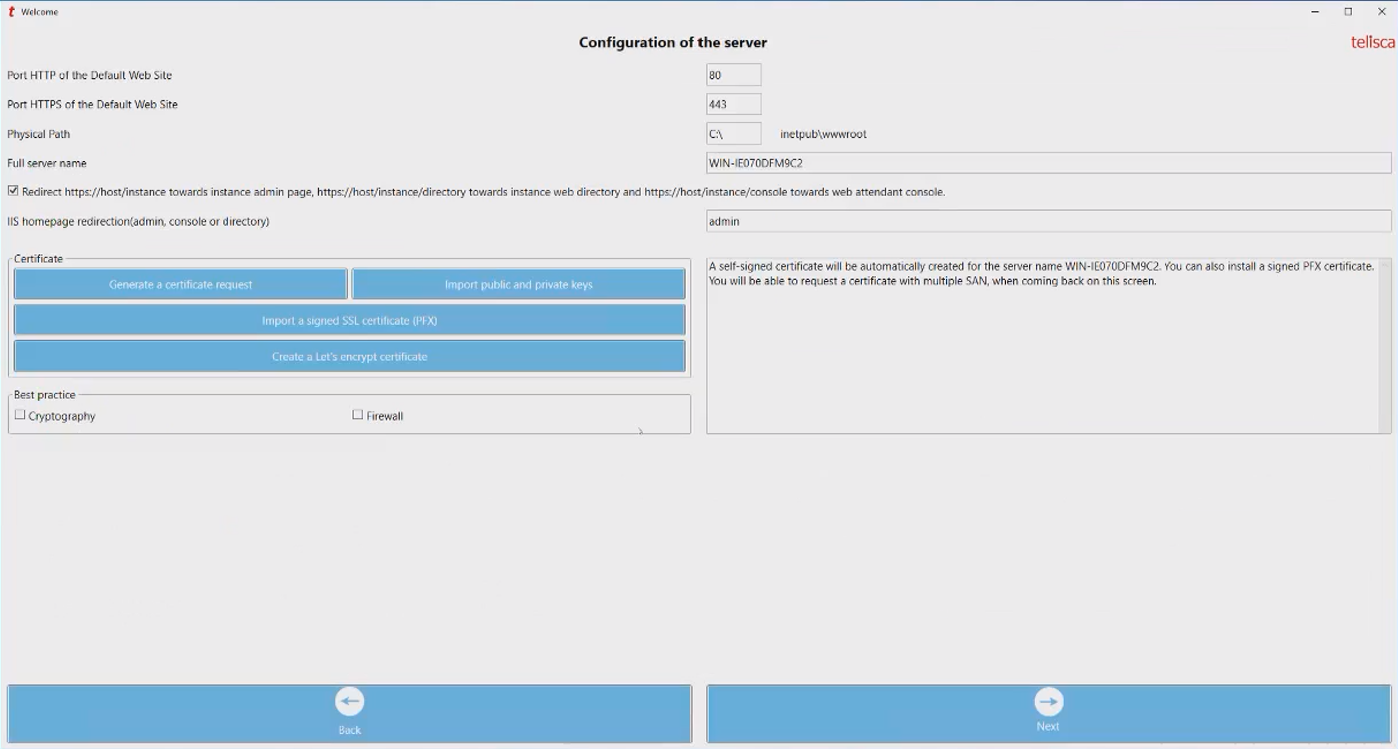Click the Tellsca app icon in title bar
1398x749 pixels.
coord(11,12)
